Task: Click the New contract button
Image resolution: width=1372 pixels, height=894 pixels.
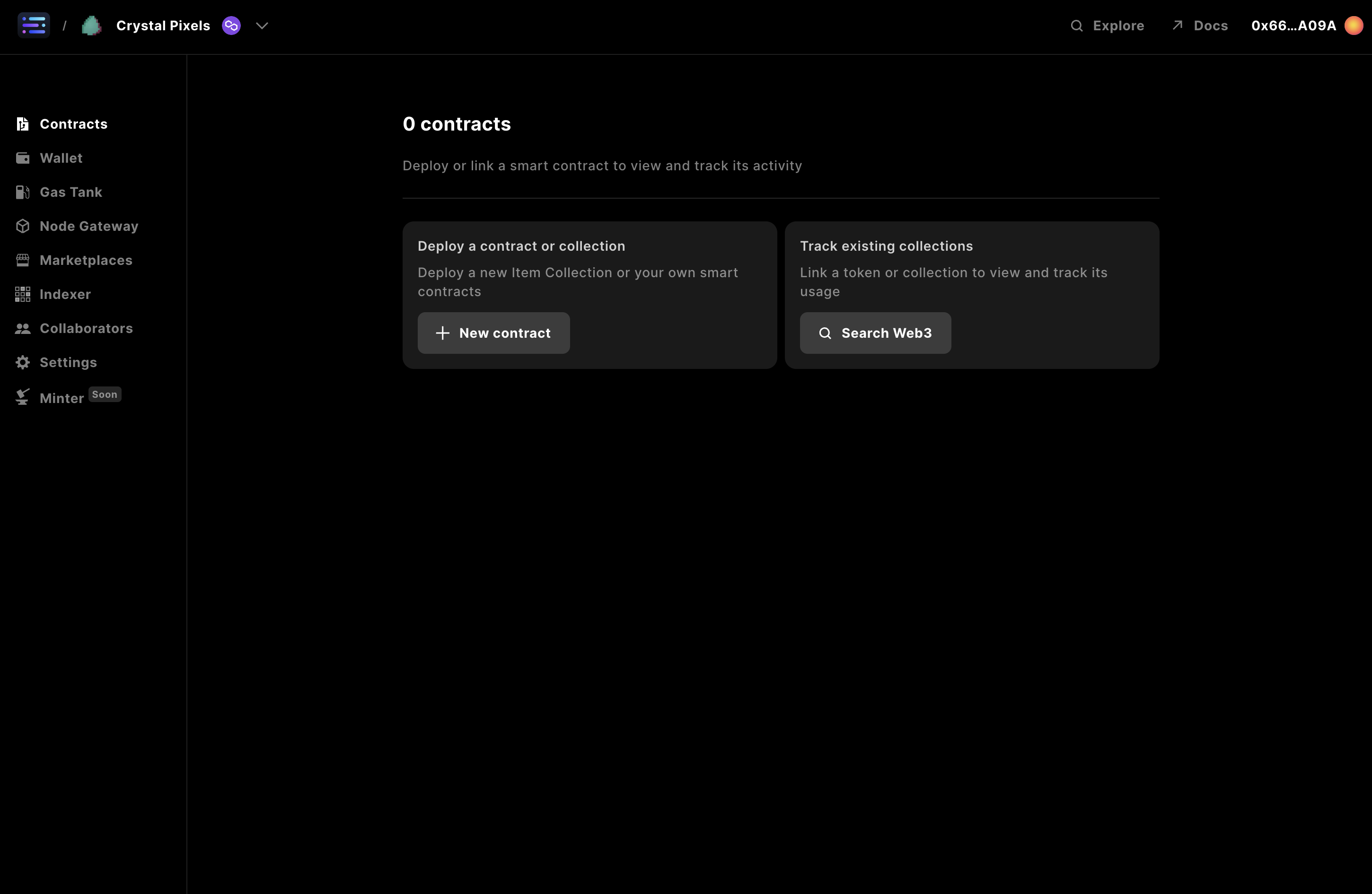Action: [x=494, y=333]
